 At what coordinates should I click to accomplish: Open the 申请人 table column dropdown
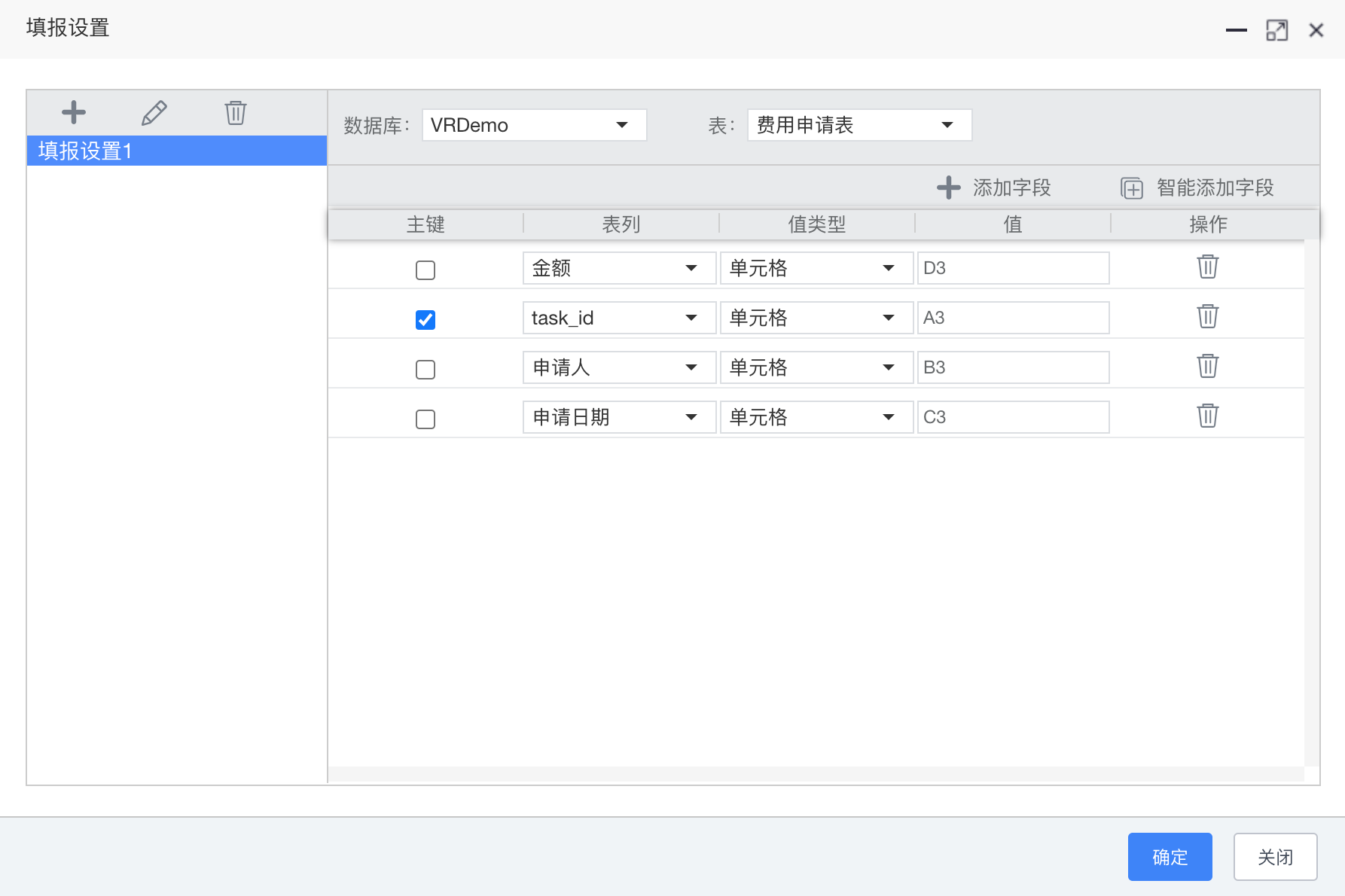tap(619, 367)
